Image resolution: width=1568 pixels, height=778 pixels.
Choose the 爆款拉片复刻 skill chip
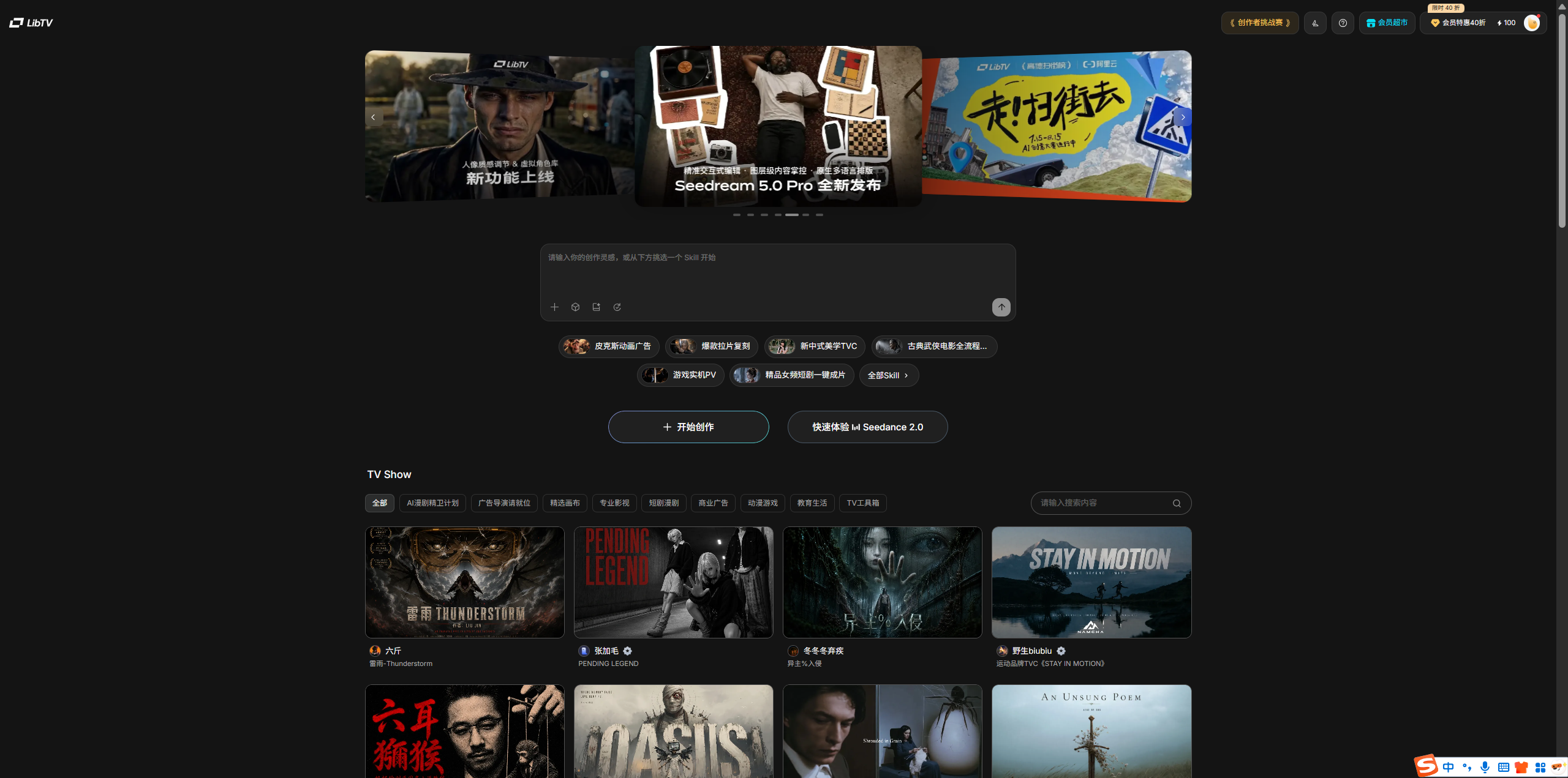tap(712, 346)
